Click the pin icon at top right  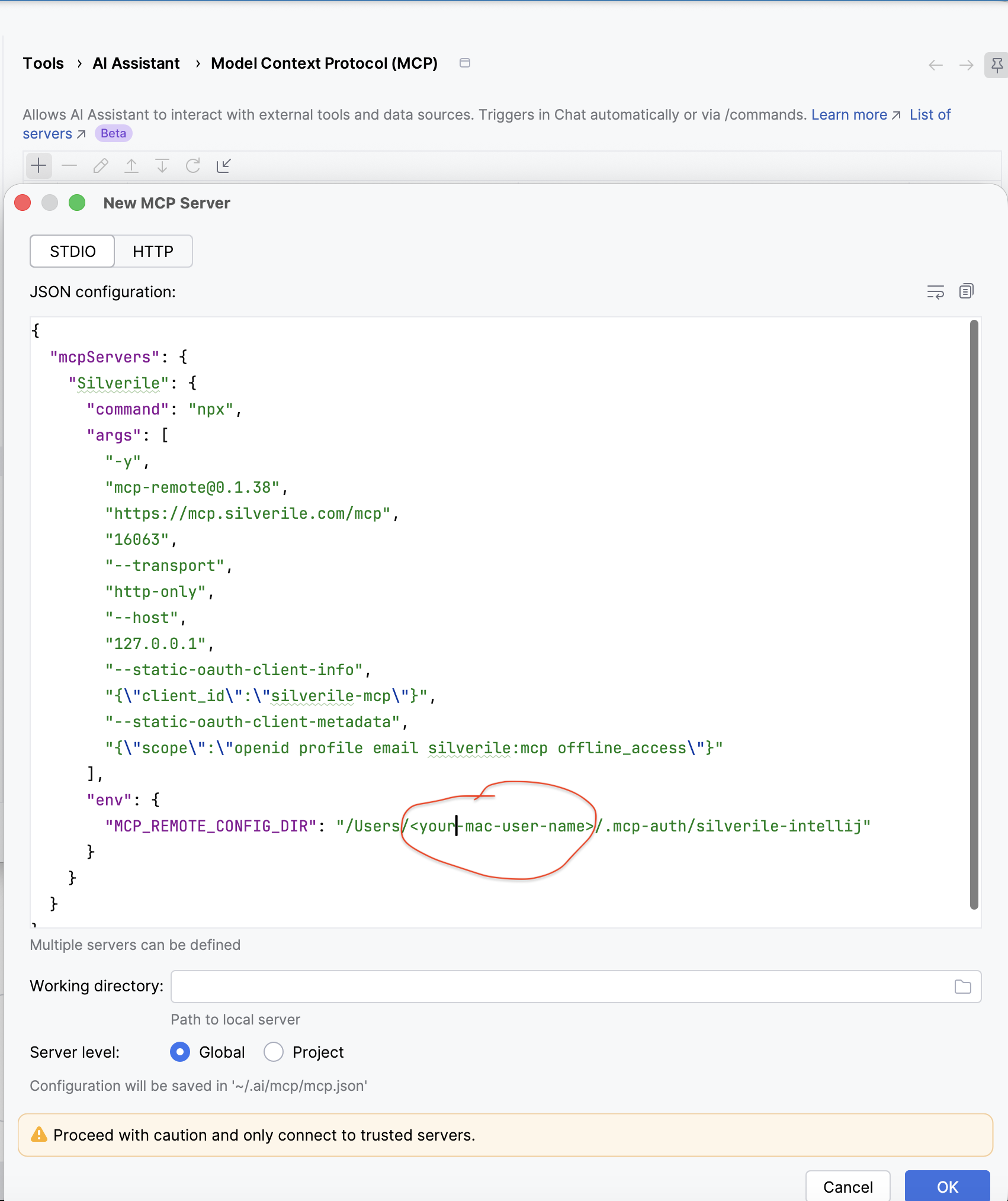pos(997,65)
